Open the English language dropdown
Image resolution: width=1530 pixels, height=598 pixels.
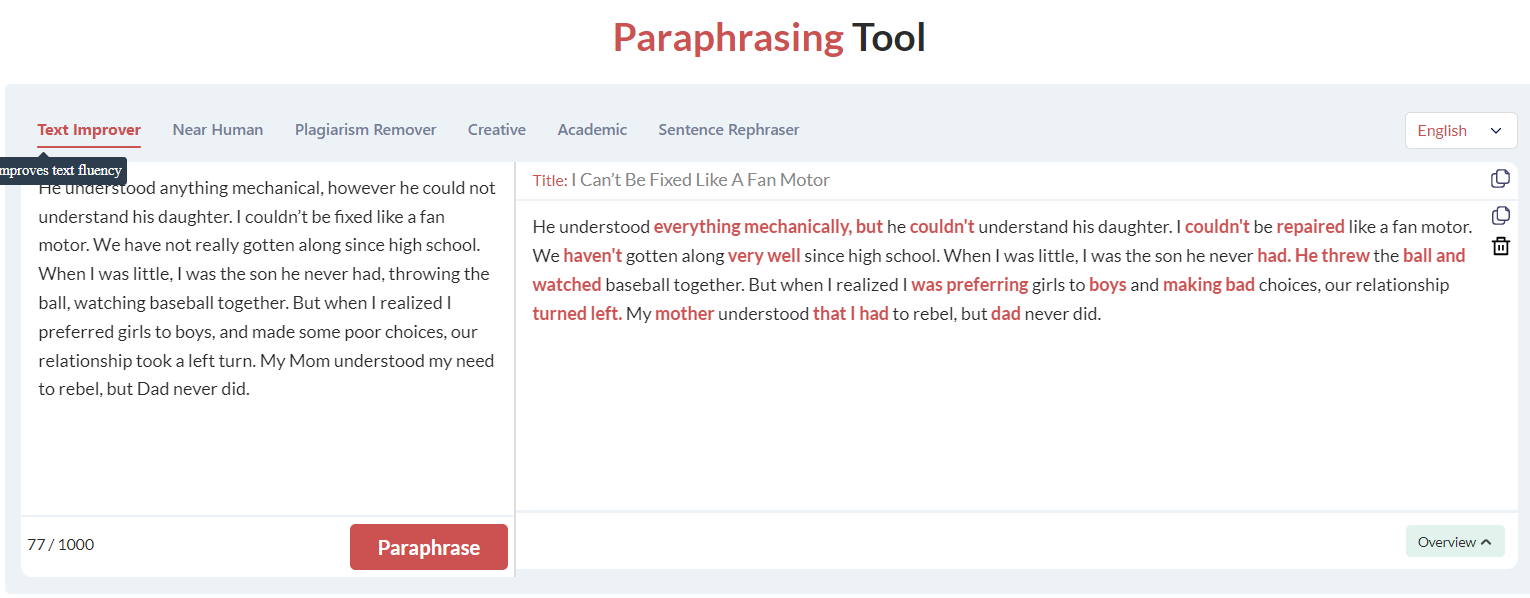click(1461, 131)
